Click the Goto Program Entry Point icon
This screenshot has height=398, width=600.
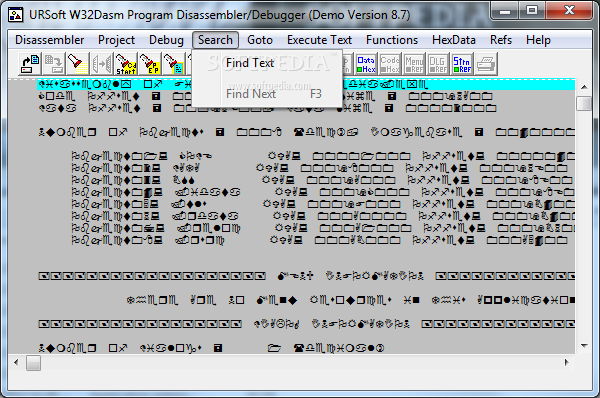point(149,64)
